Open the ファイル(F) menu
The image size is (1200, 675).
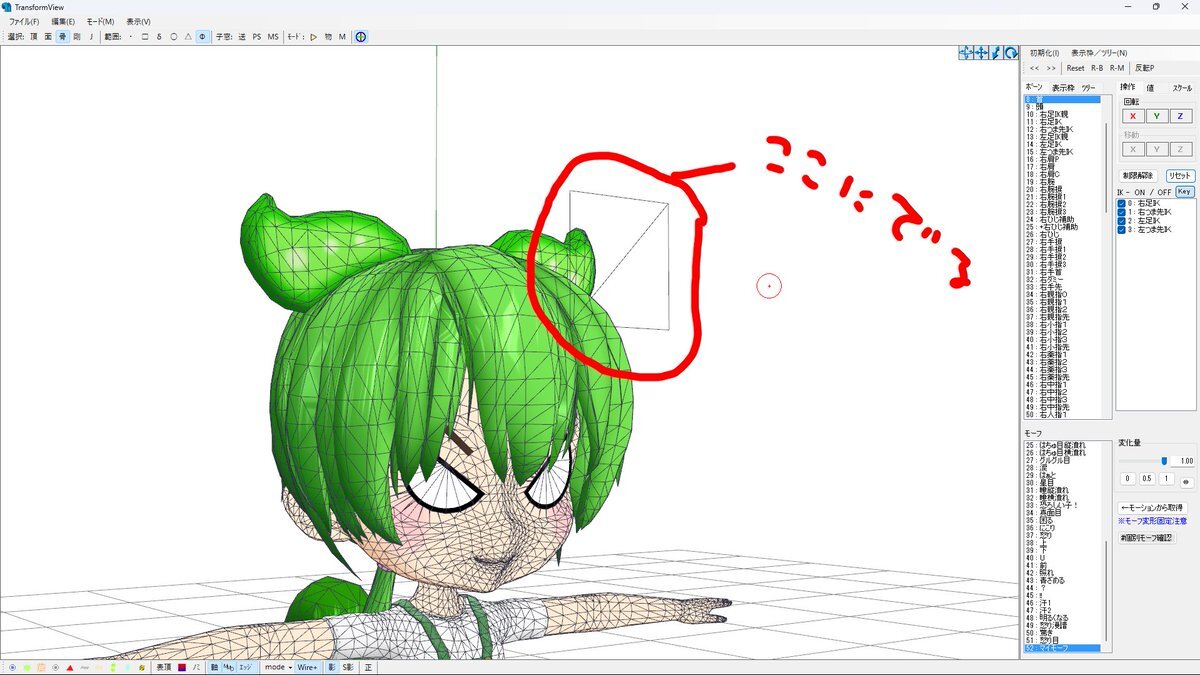tap(24, 21)
